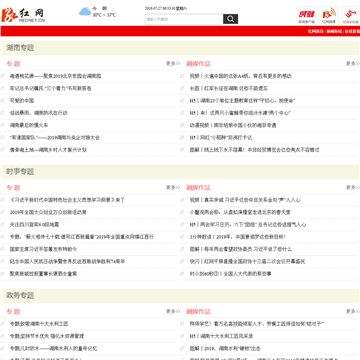Select 融媒作品 heading under 时事专题 section
Viewport: 360px width, 360px height.
[198, 188]
